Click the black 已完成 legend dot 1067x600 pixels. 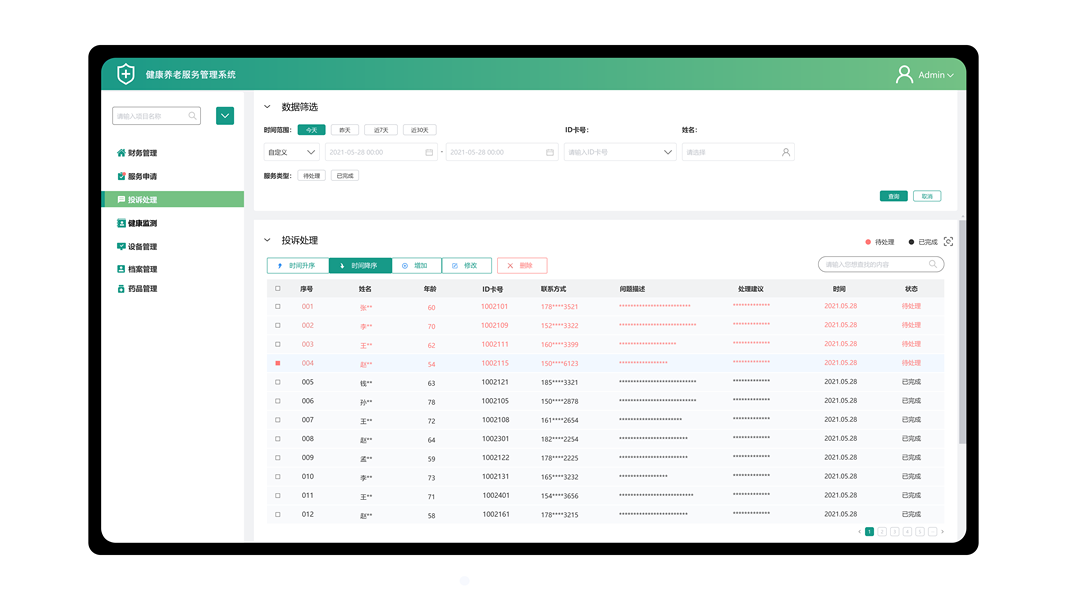point(911,241)
